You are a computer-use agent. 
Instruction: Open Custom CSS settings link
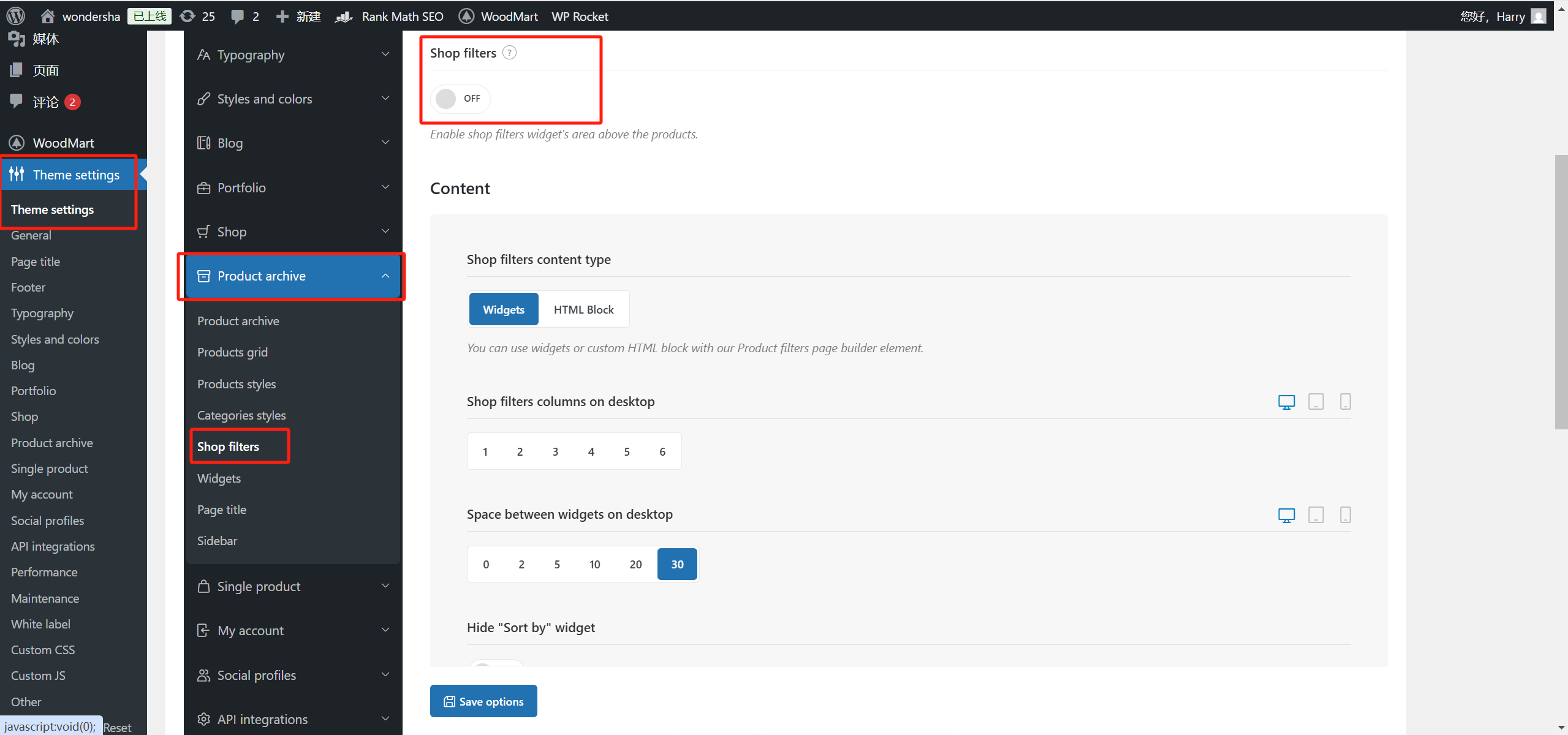pyautogui.click(x=43, y=650)
